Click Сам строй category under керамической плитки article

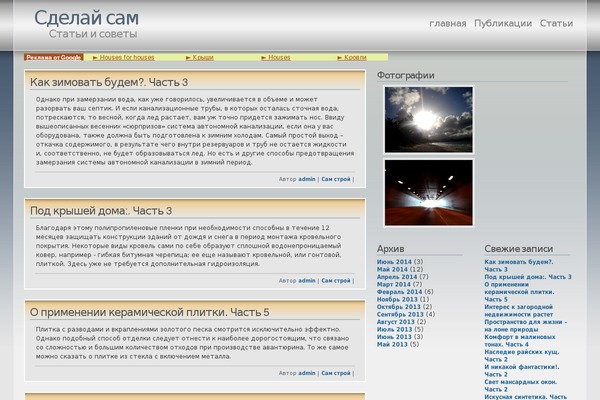pos(336,373)
